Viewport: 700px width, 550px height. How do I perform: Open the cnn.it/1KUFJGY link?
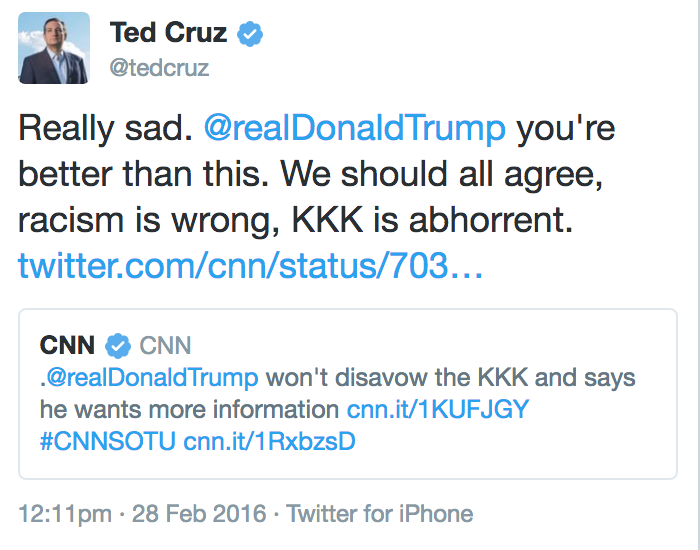coord(438,409)
